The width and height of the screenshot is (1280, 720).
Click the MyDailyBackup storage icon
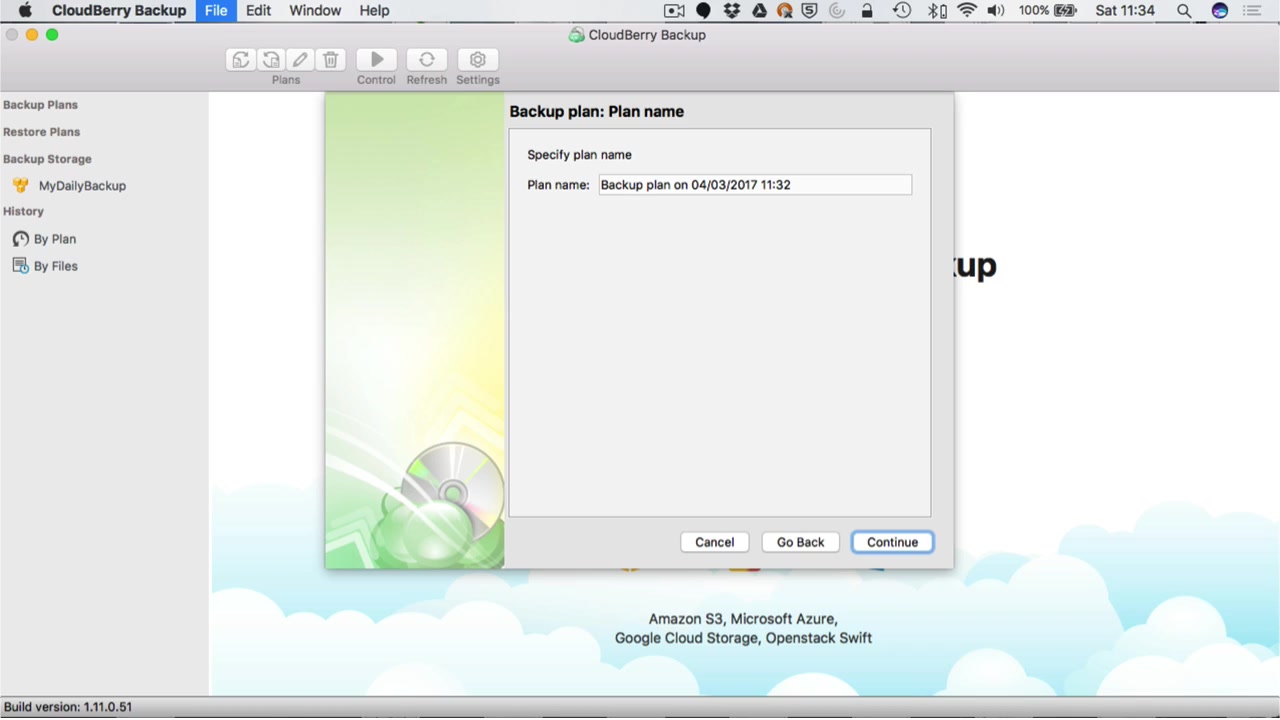(x=21, y=186)
